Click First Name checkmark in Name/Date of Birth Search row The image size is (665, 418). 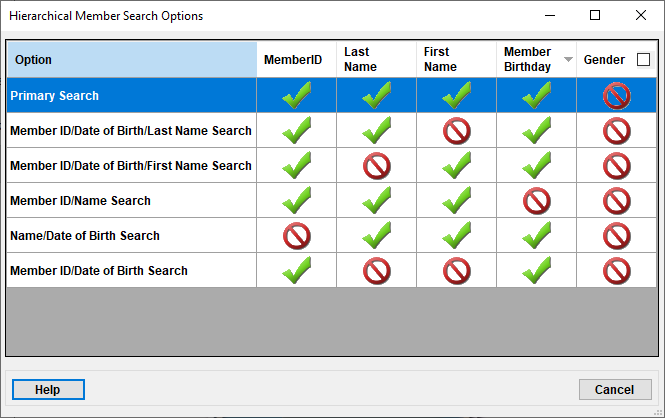tap(456, 235)
